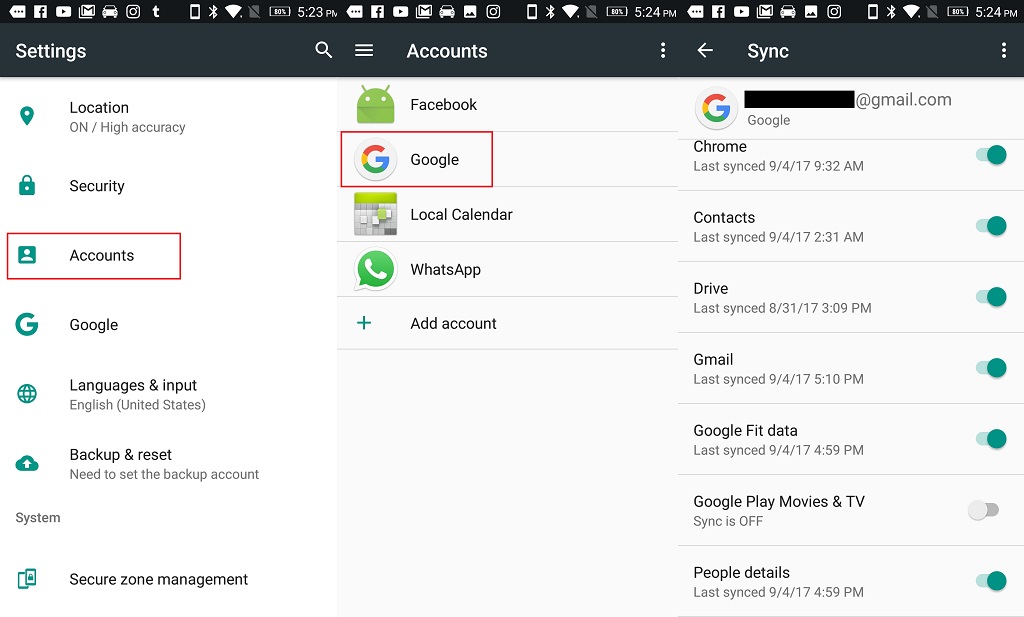The image size is (1024, 617).
Task: Tap the search icon in Settings
Action: tap(323, 50)
